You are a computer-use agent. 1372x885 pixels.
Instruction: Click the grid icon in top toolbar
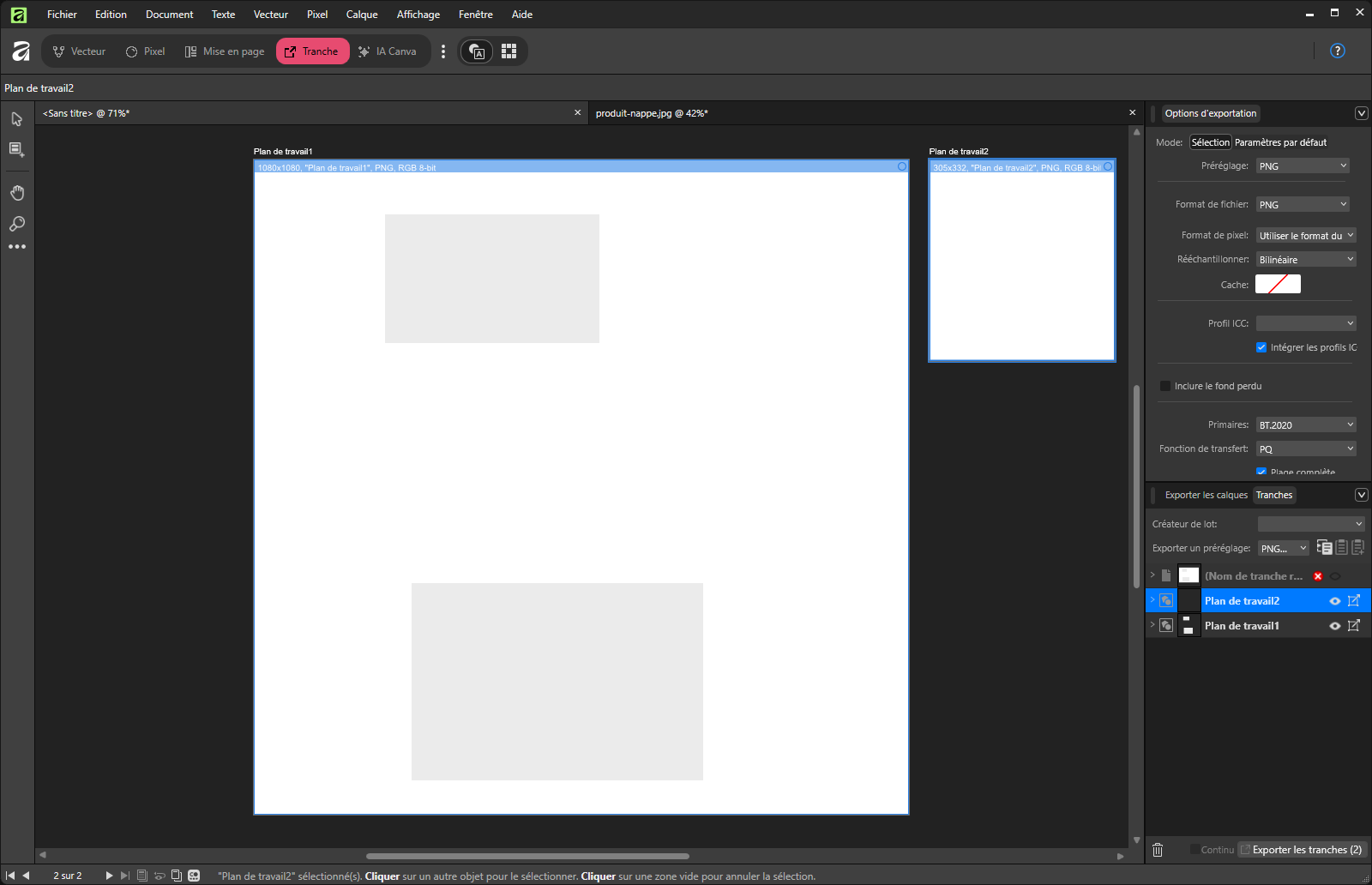click(x=508, y=51)
